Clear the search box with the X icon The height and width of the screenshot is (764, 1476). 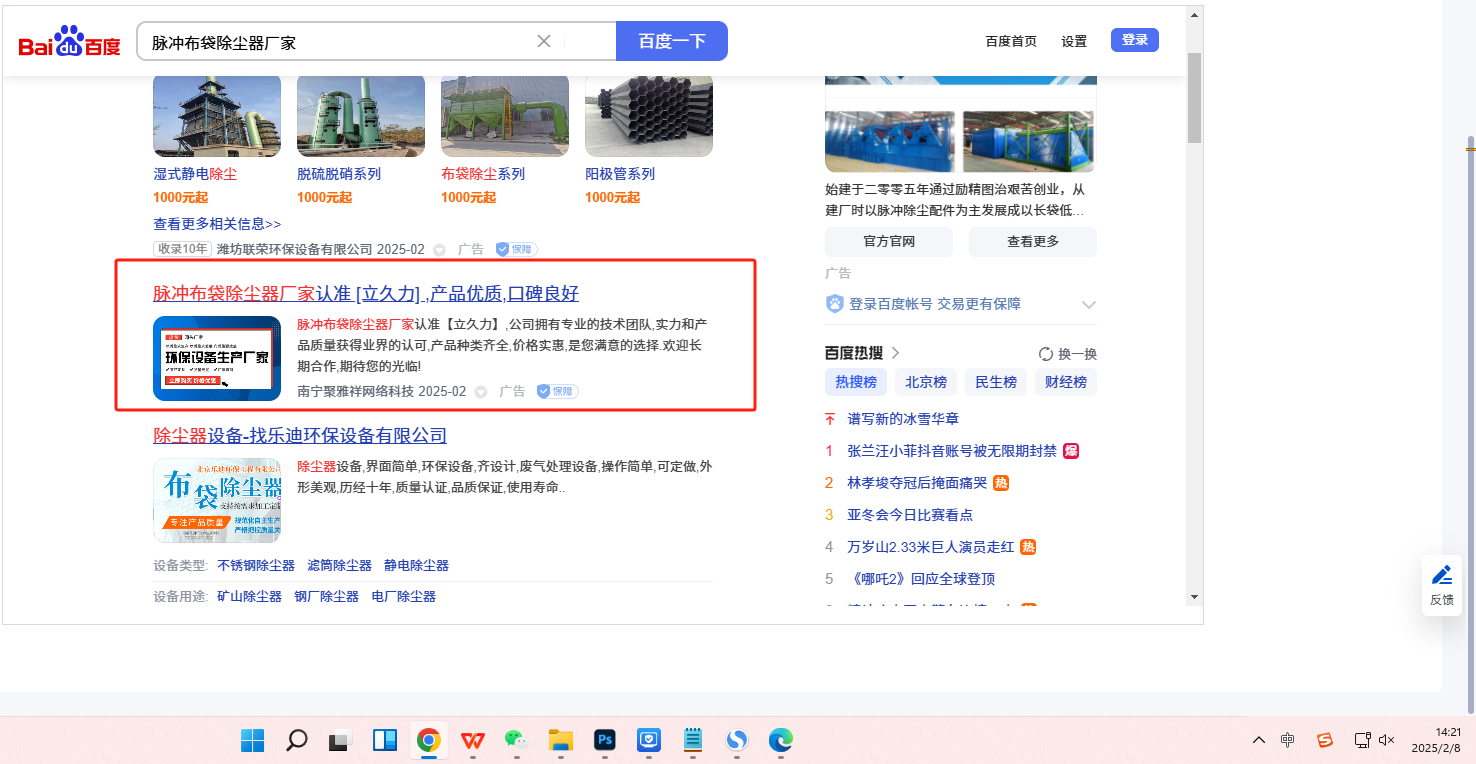(x=544, y=41)
